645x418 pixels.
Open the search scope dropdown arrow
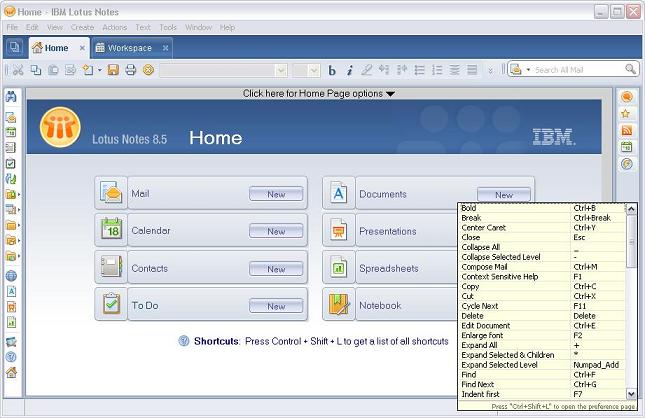point(528,70)
